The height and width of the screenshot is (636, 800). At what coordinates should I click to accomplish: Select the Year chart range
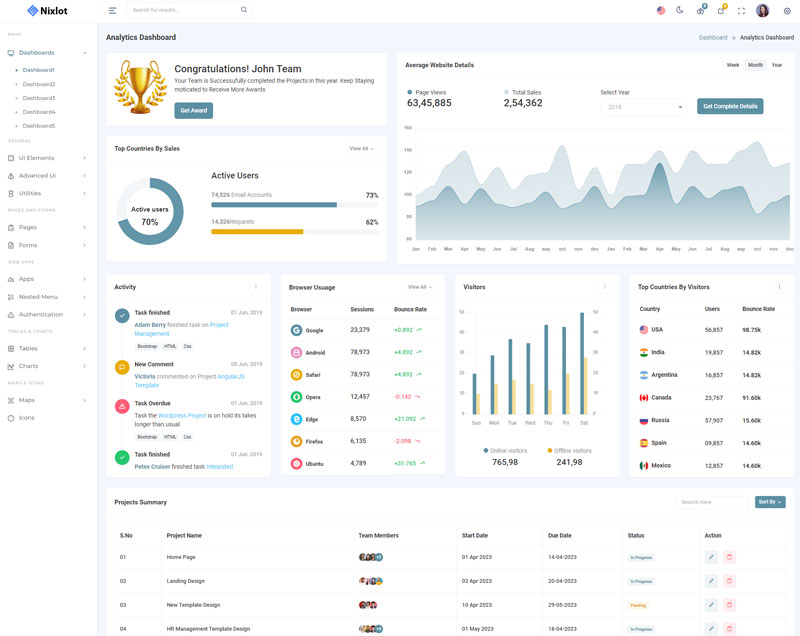pyautogui.click(x=777, y=65)
